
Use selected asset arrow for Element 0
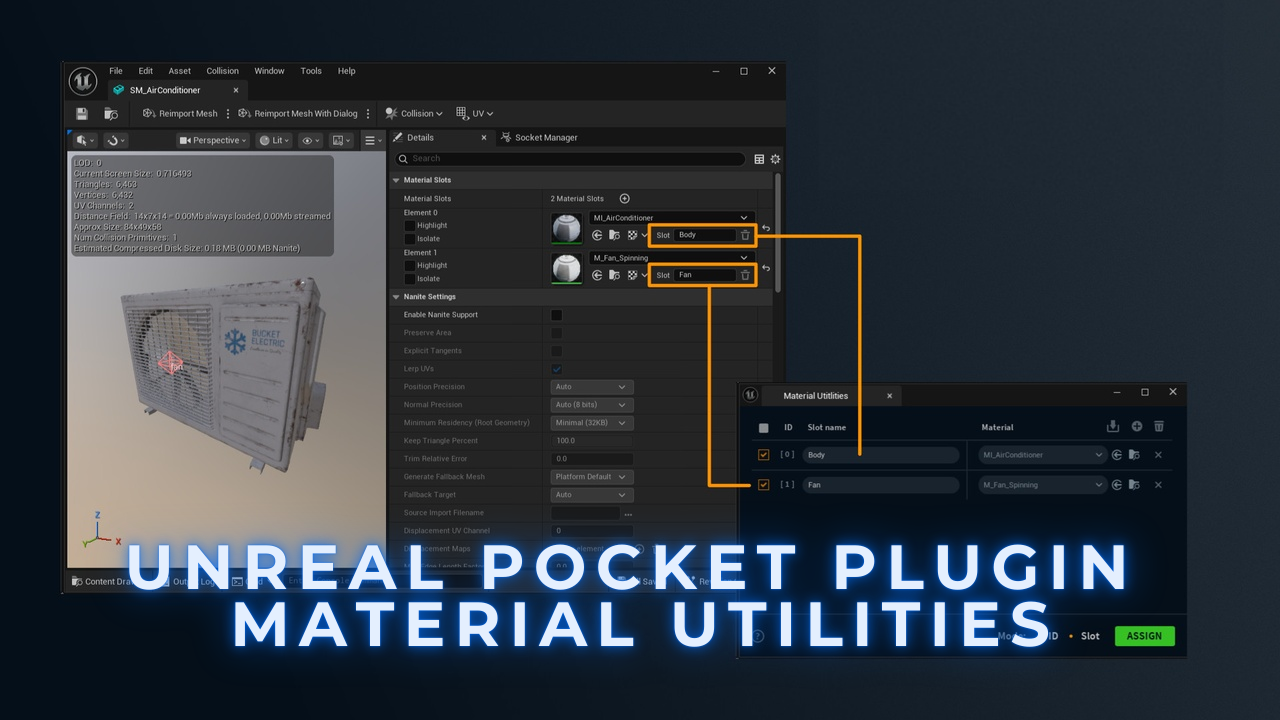597,235
